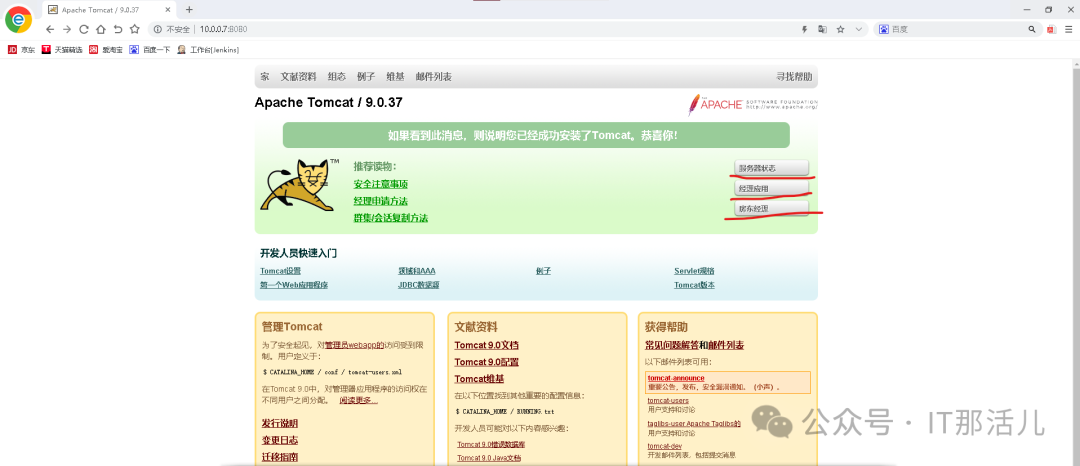Open 例子 link in developer quick start
The height and width of the screenshot is (466, 1080).
click(543, 271)
